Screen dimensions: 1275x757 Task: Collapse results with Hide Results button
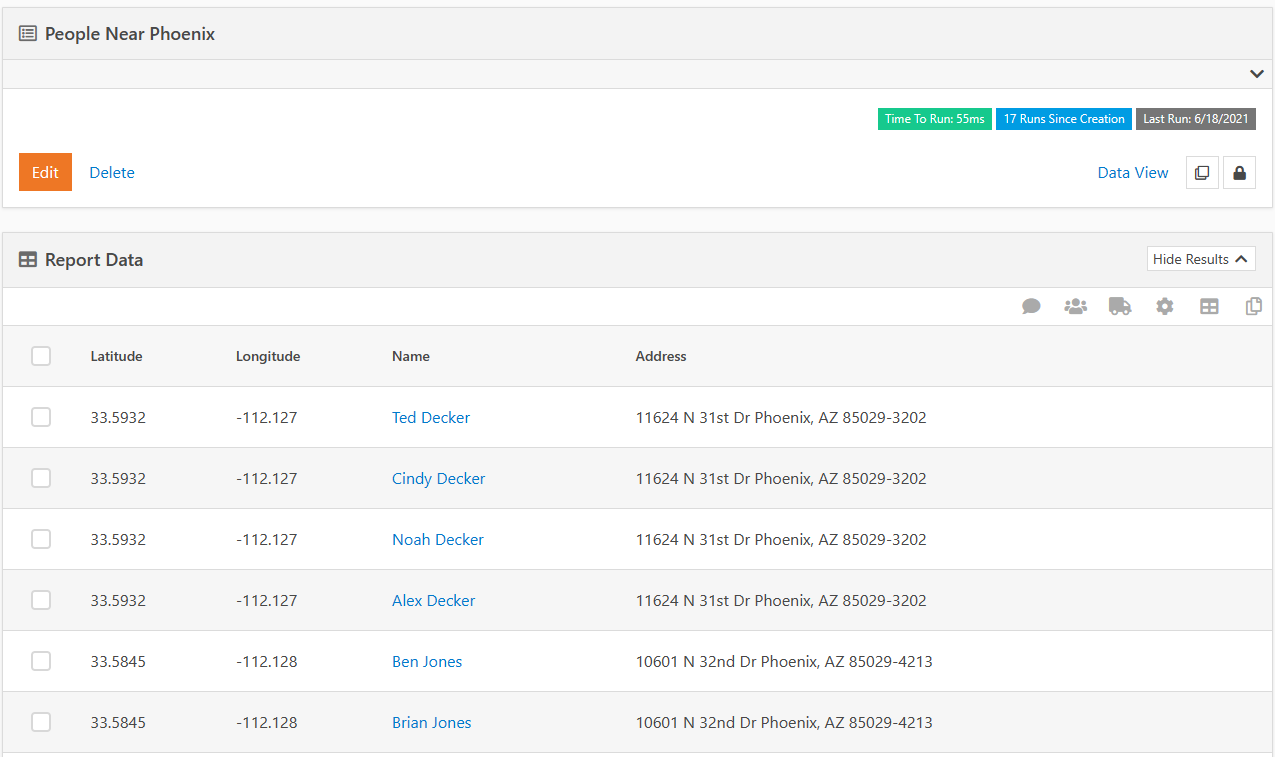(x=1201, y=259)
